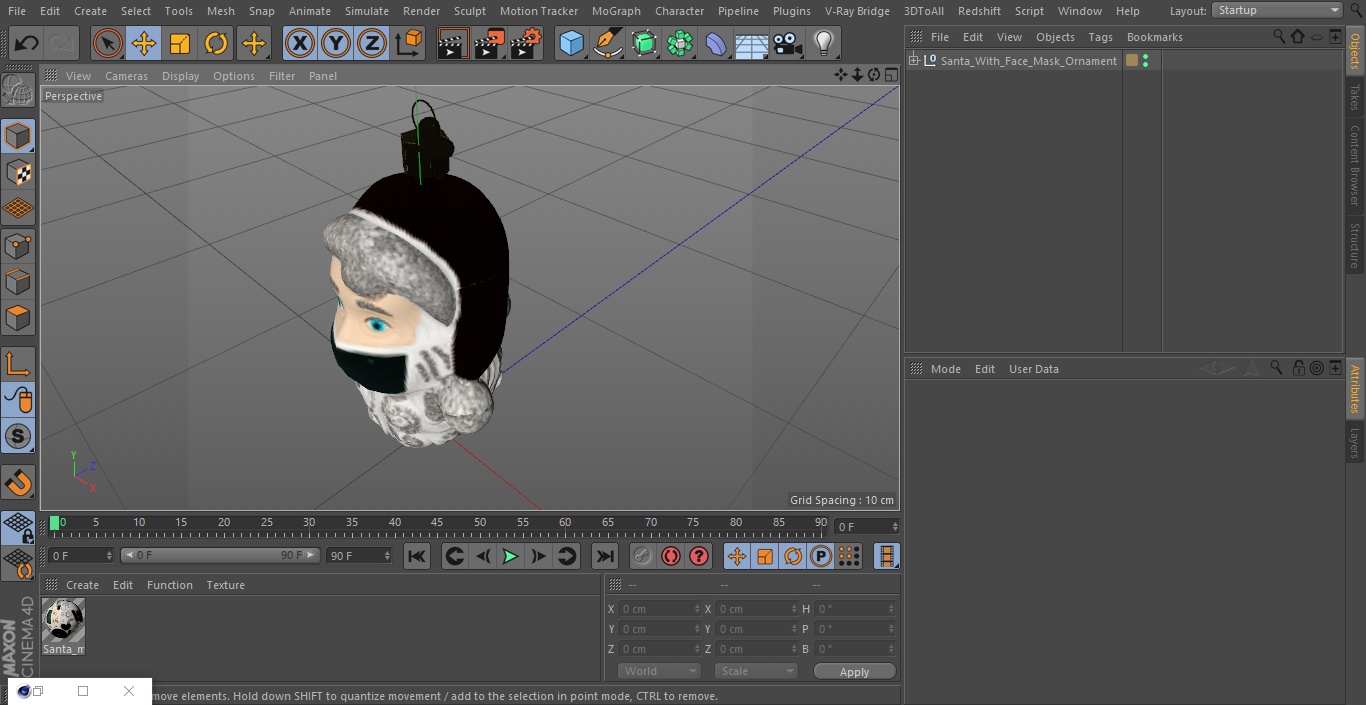Switch to the Content Browser tab
Image resolution: width=1366 pixels, height=705 pixels.
pyautogui.click(x=1355, y=165)
